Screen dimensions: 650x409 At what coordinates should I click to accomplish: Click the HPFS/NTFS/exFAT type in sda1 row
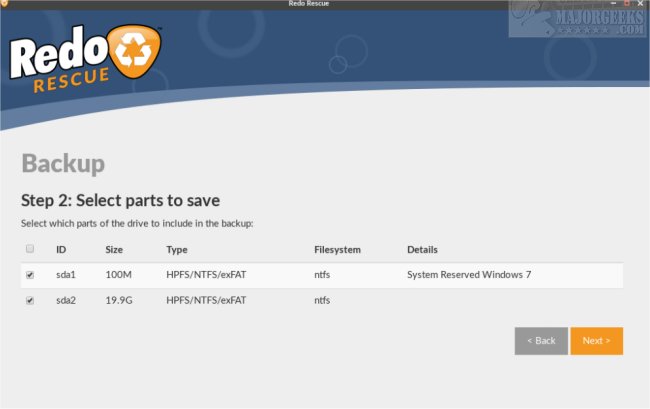pyautogui.click(x=206, y=275)
